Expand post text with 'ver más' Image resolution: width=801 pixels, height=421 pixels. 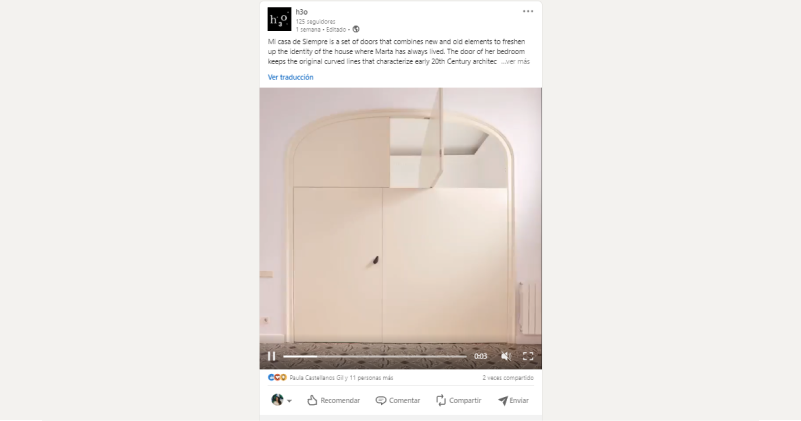(515, 61)
